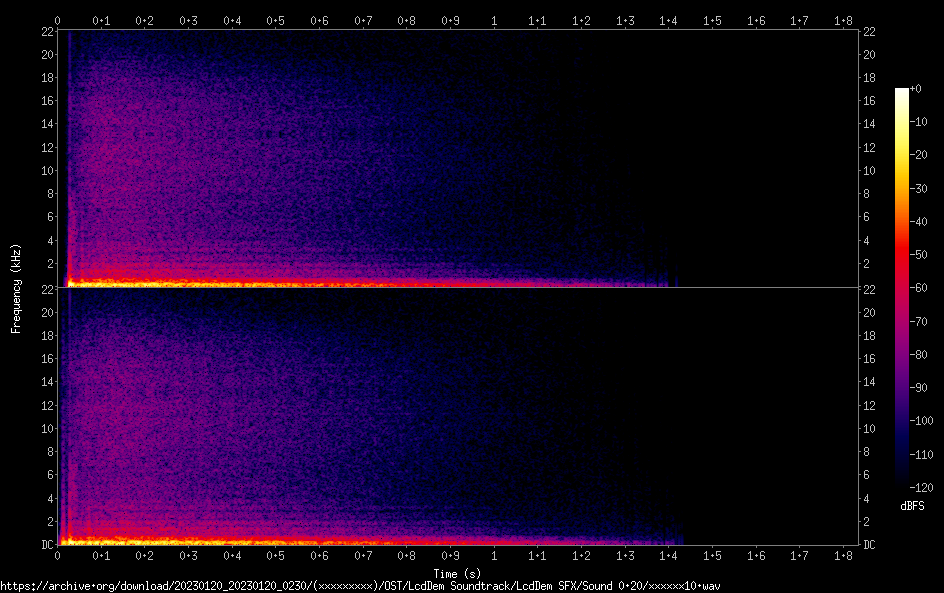Select the white top of dBFS color bar
The image size is (944, 593).
(x=902, y=92)
